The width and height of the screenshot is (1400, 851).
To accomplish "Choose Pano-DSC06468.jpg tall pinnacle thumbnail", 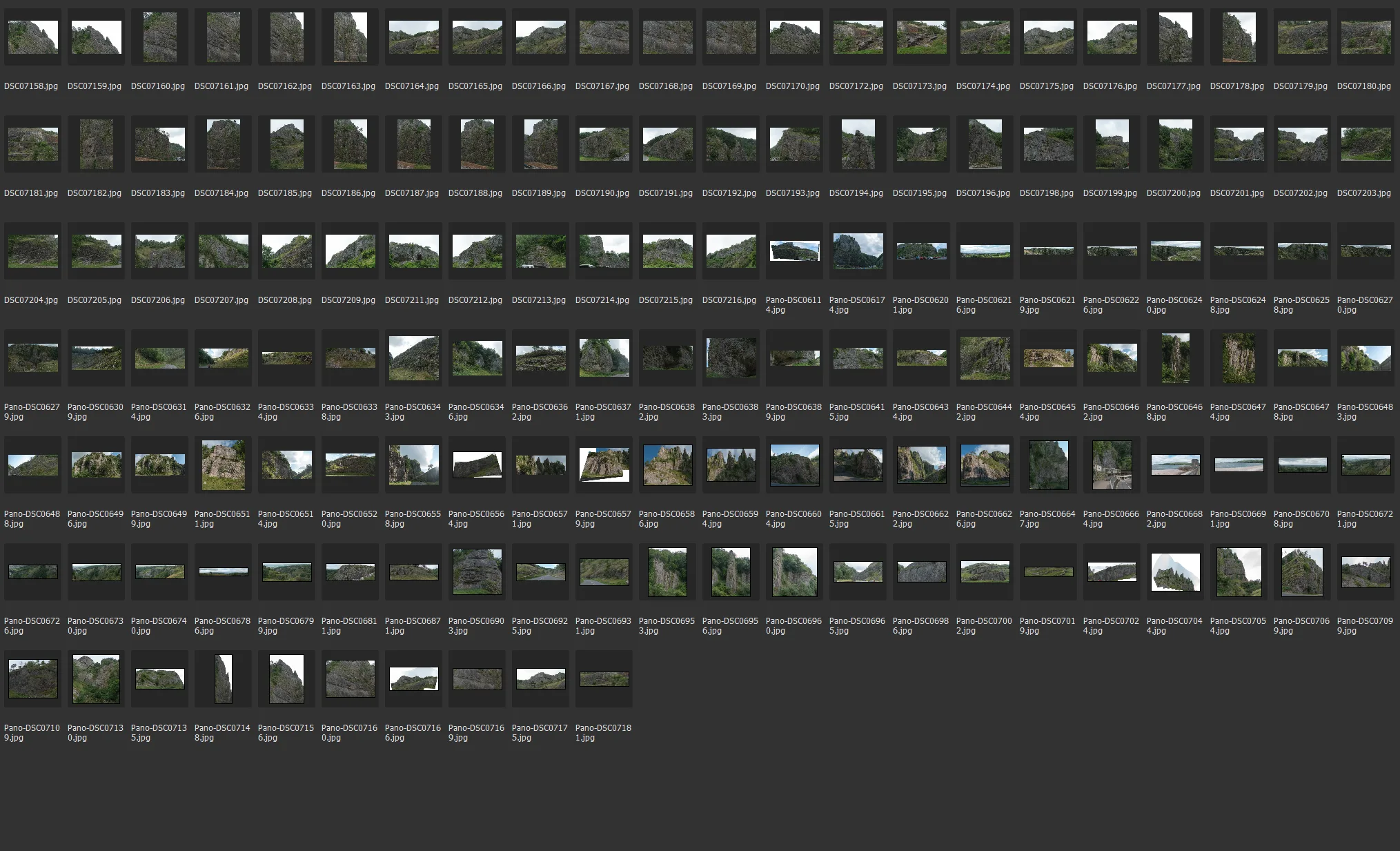I will [1175, 358].
